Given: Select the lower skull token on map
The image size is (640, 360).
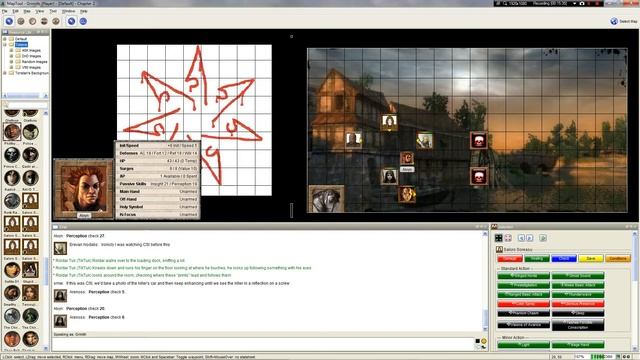Looking at the screenshot, I should point(478,176).
